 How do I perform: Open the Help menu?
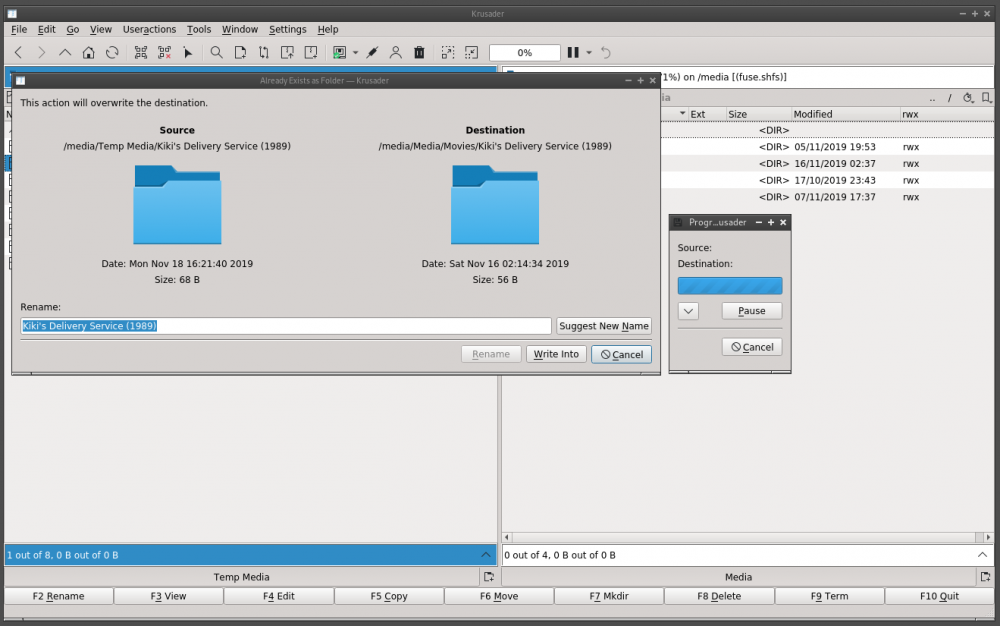328,29
